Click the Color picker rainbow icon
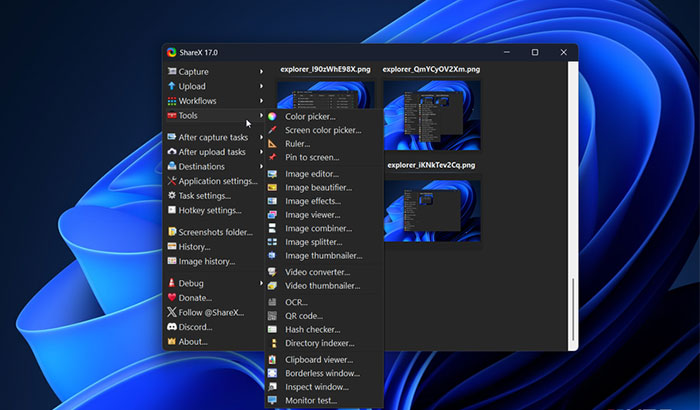Viewport: 700px width, 410px height. tap(272, 117)
